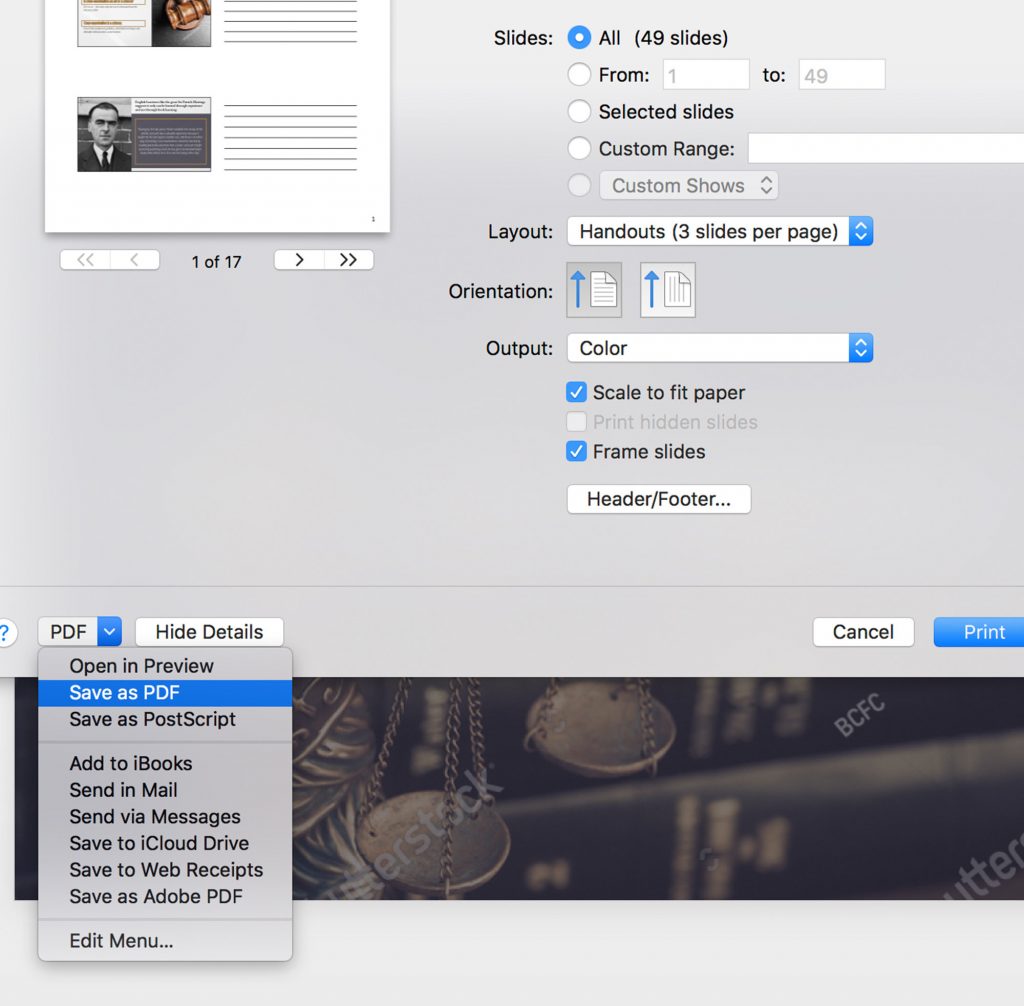The image size is (1024, 1006).
Task: Select the From slide range radio
Action: coord(579,75)
